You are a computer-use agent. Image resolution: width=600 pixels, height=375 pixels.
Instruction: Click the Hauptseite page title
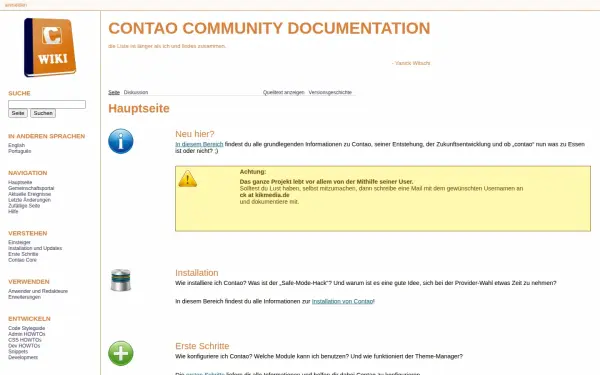pyautogui.click(x=139, y=108)
